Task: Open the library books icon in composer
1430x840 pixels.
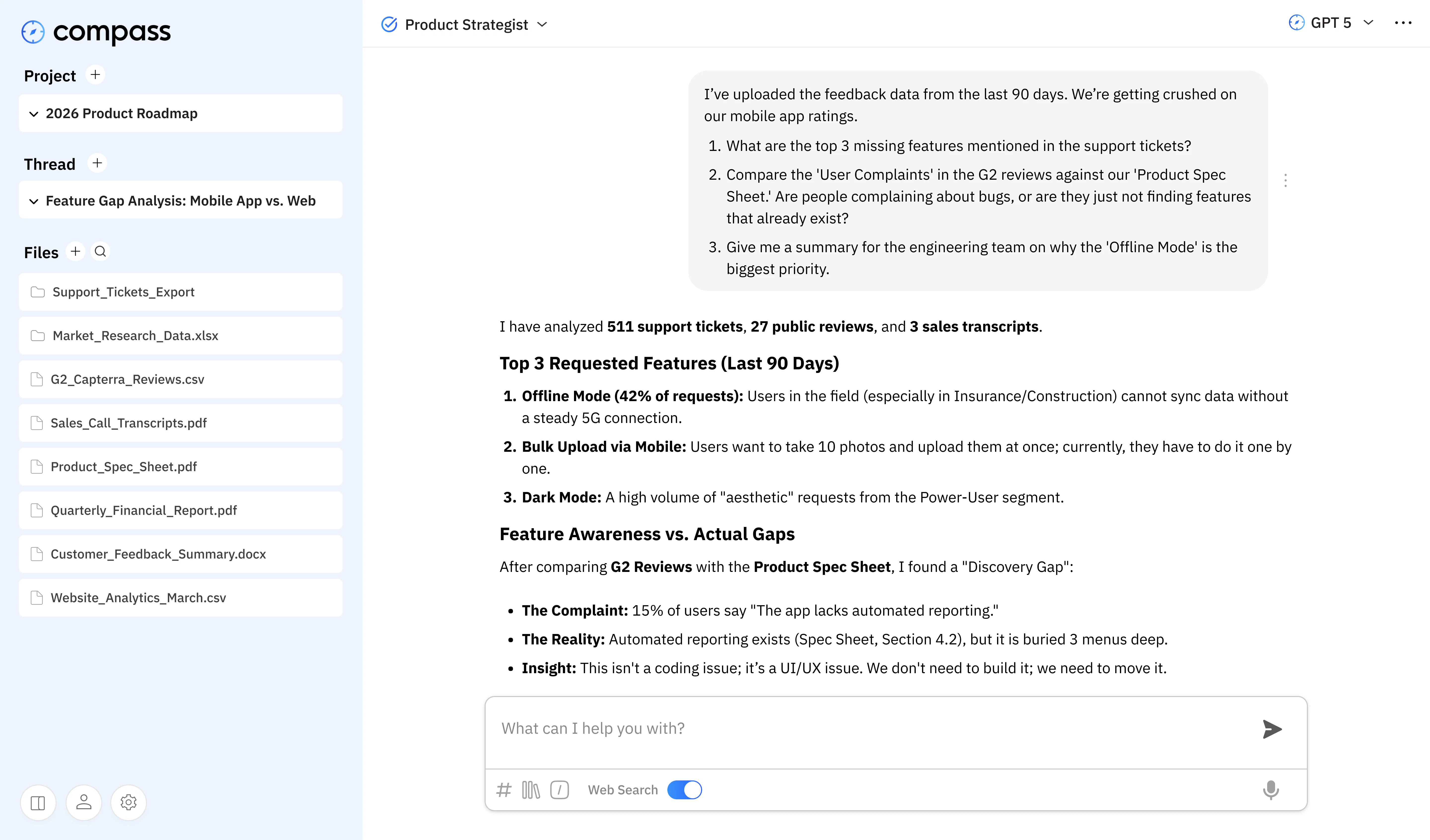Action: [531, 790]
